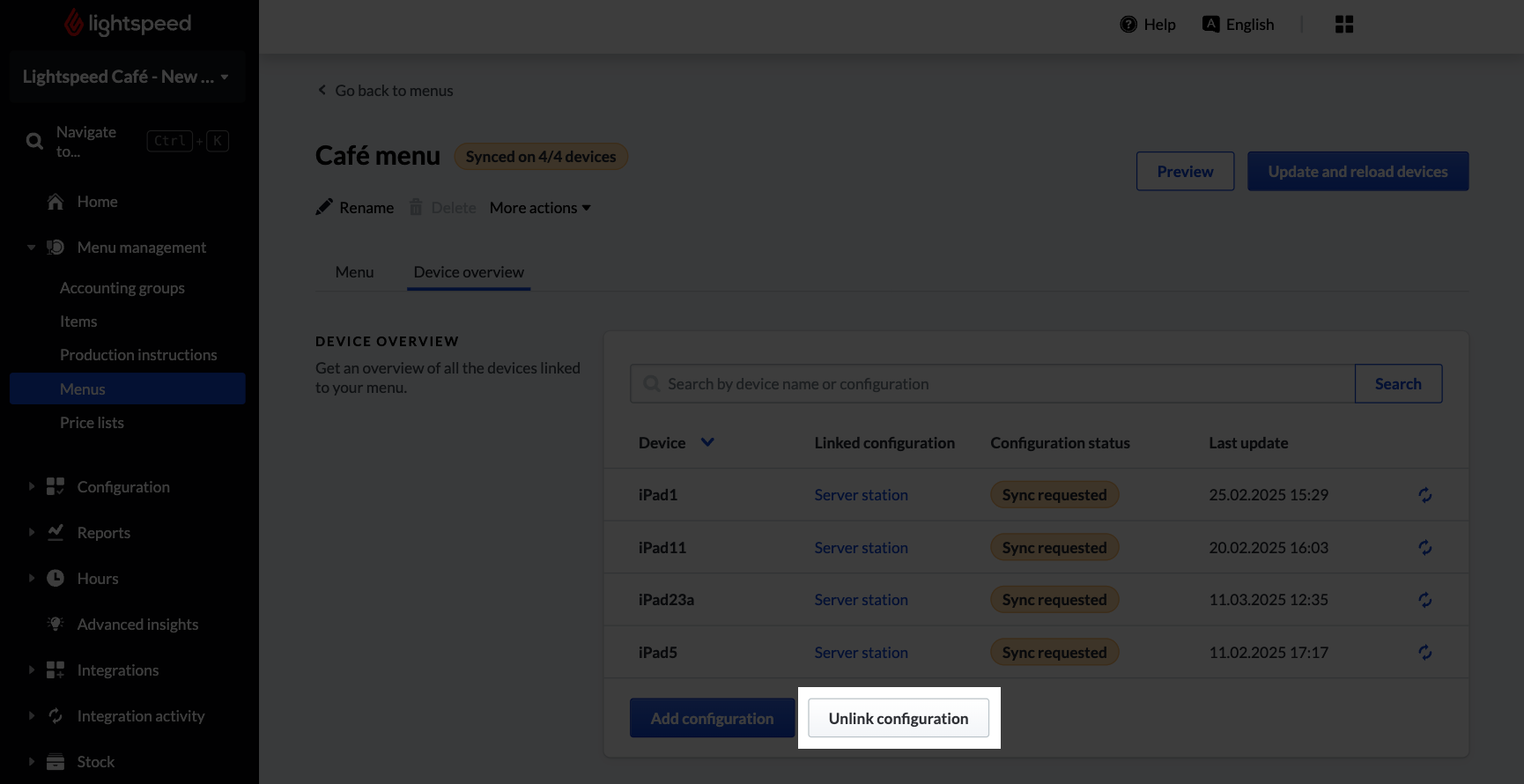Open the Lightspeed Café location dropdown
This screenshot has height=784, width=1524.
(x=126, y=78)
